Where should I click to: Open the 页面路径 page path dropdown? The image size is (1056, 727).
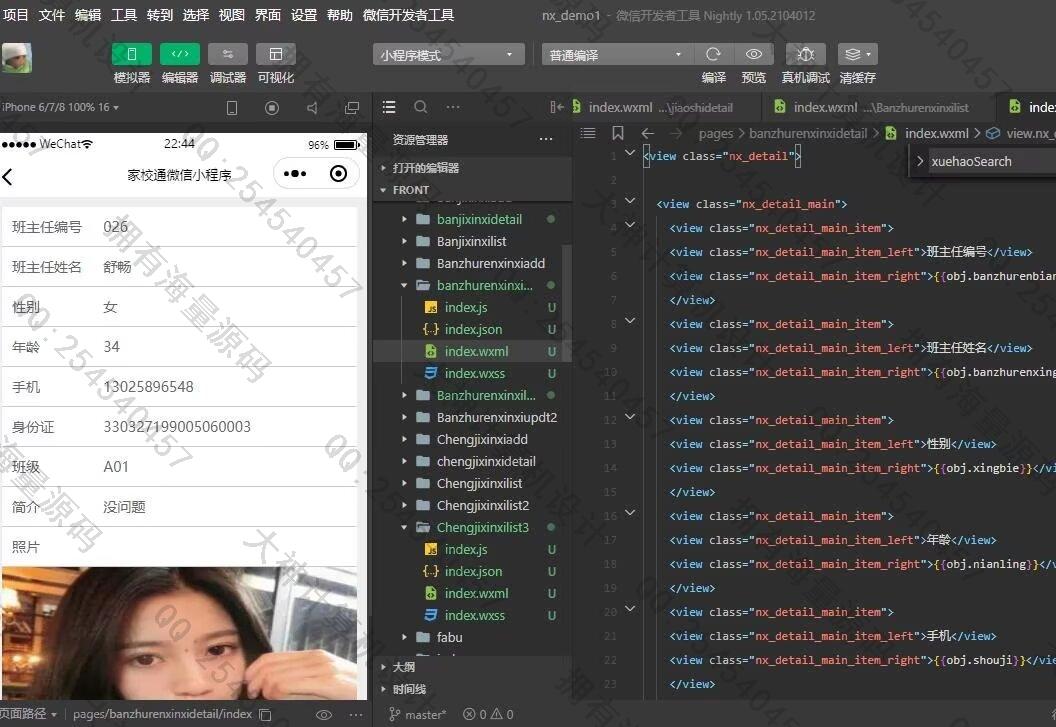(x=29, y=714)
